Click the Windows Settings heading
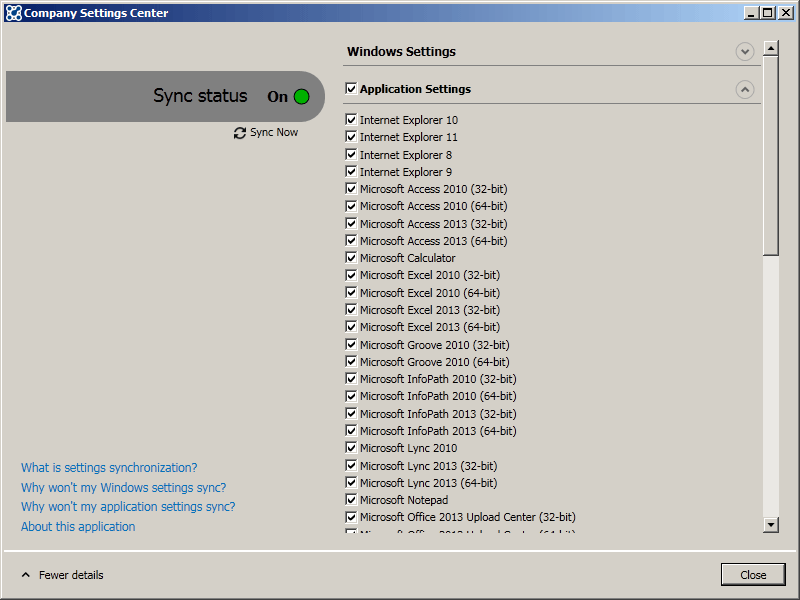800x600 pixels. 402,52
